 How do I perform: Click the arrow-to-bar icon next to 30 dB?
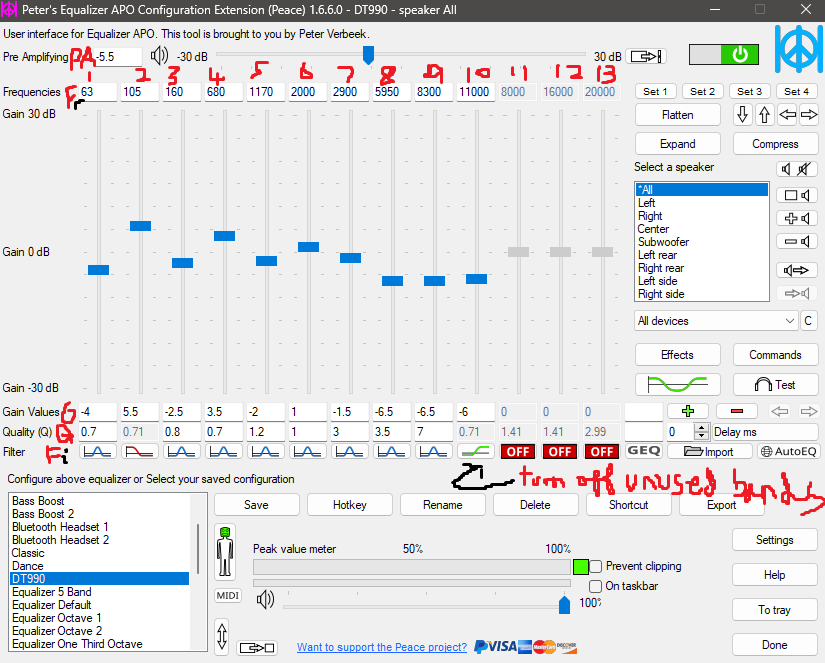coord(646,56)
